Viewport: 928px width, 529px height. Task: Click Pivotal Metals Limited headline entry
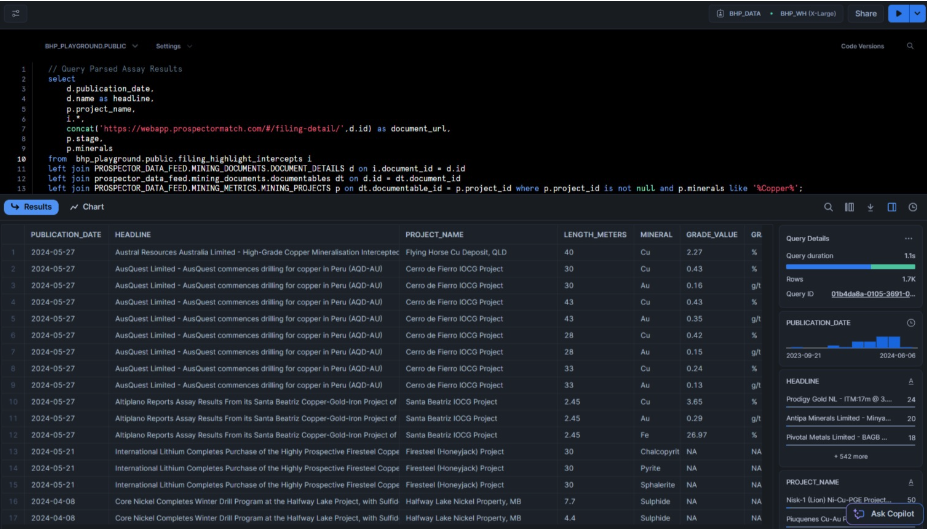(x=850, y=437)
